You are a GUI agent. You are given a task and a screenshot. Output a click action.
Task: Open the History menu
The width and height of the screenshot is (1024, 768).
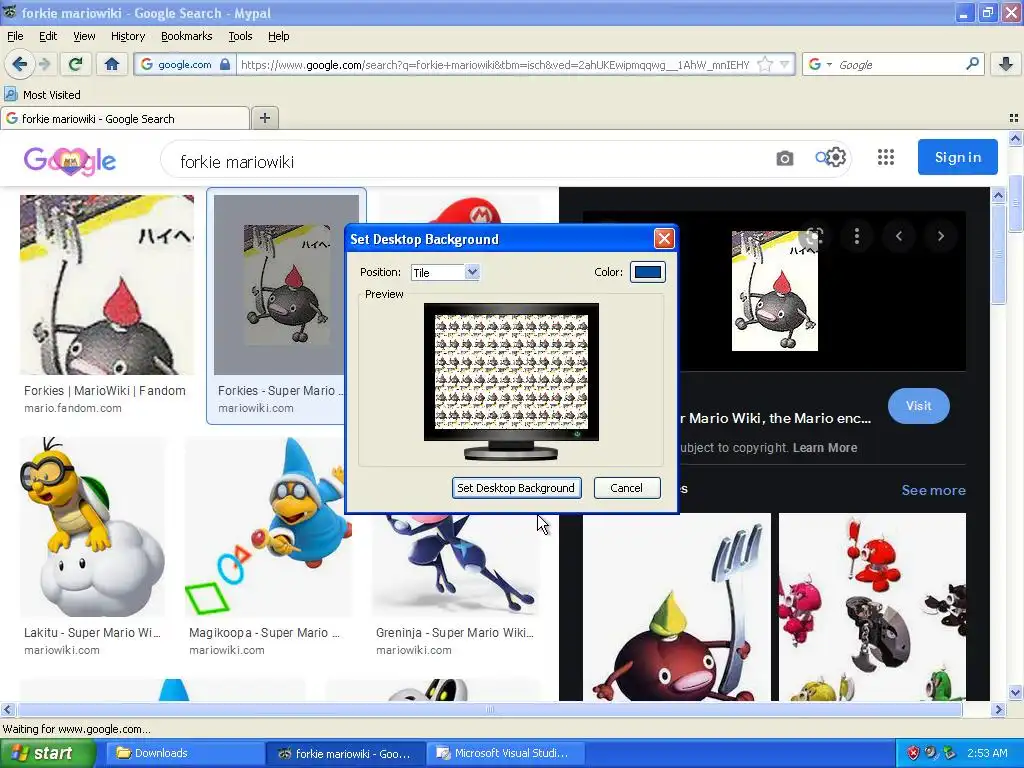(127, 36)
